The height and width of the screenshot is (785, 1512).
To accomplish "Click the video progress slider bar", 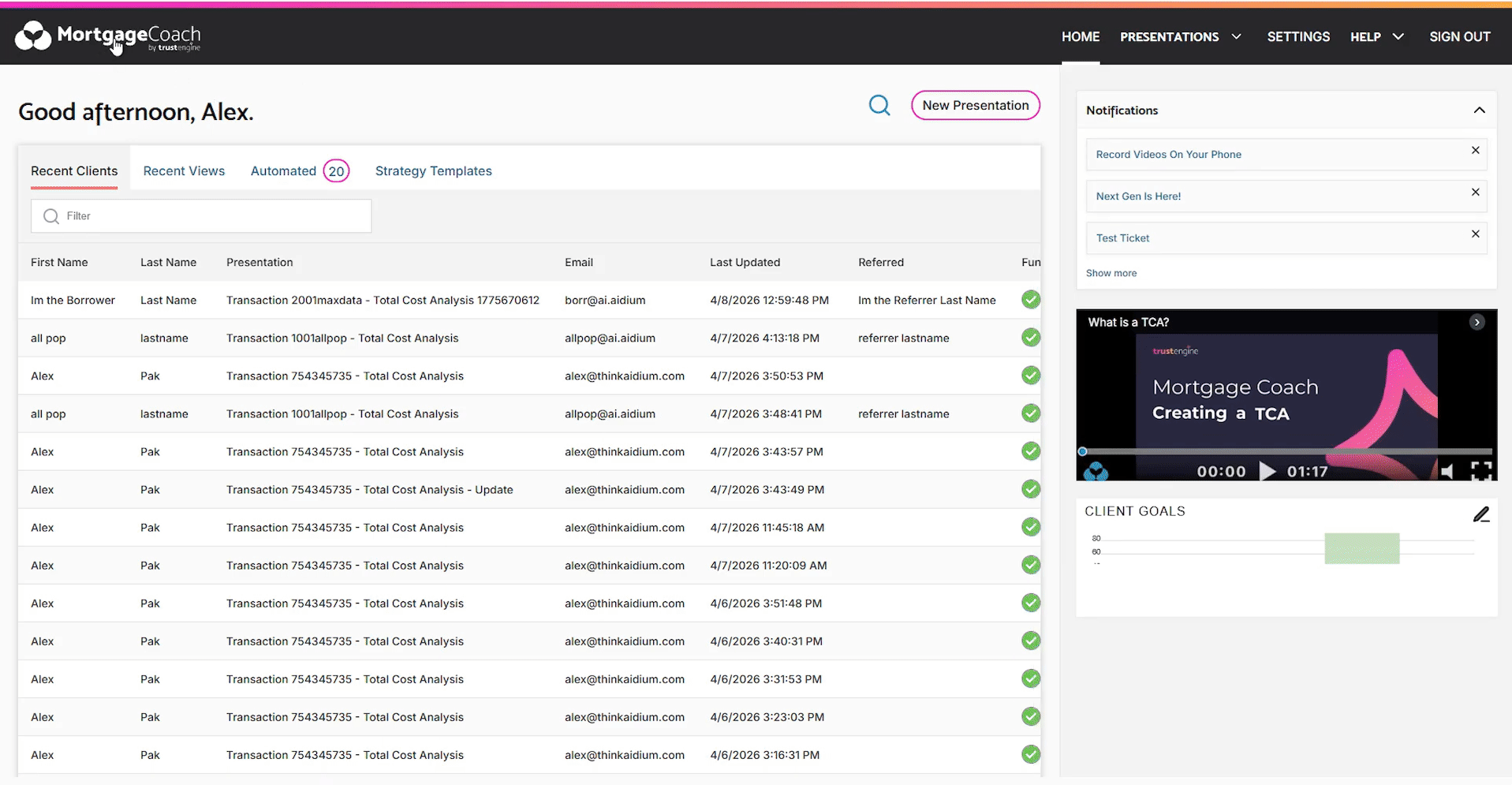I will coord(1286,452).
